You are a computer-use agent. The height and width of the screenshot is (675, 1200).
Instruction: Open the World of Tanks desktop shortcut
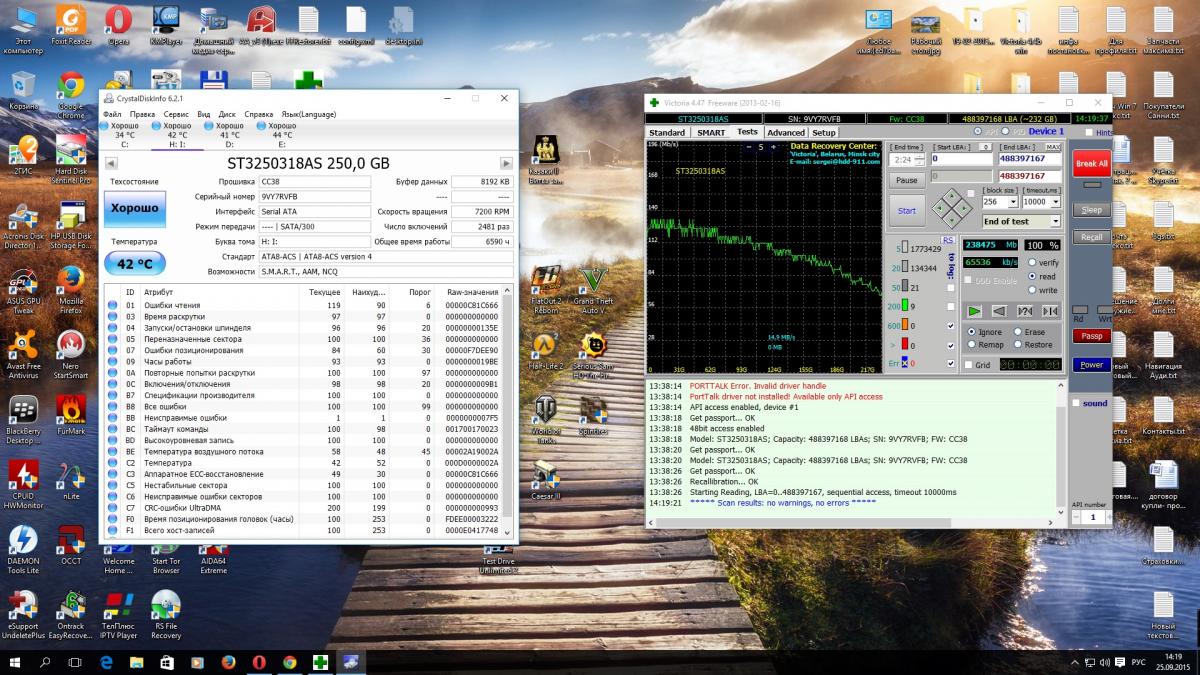click(x=546, y=418)
